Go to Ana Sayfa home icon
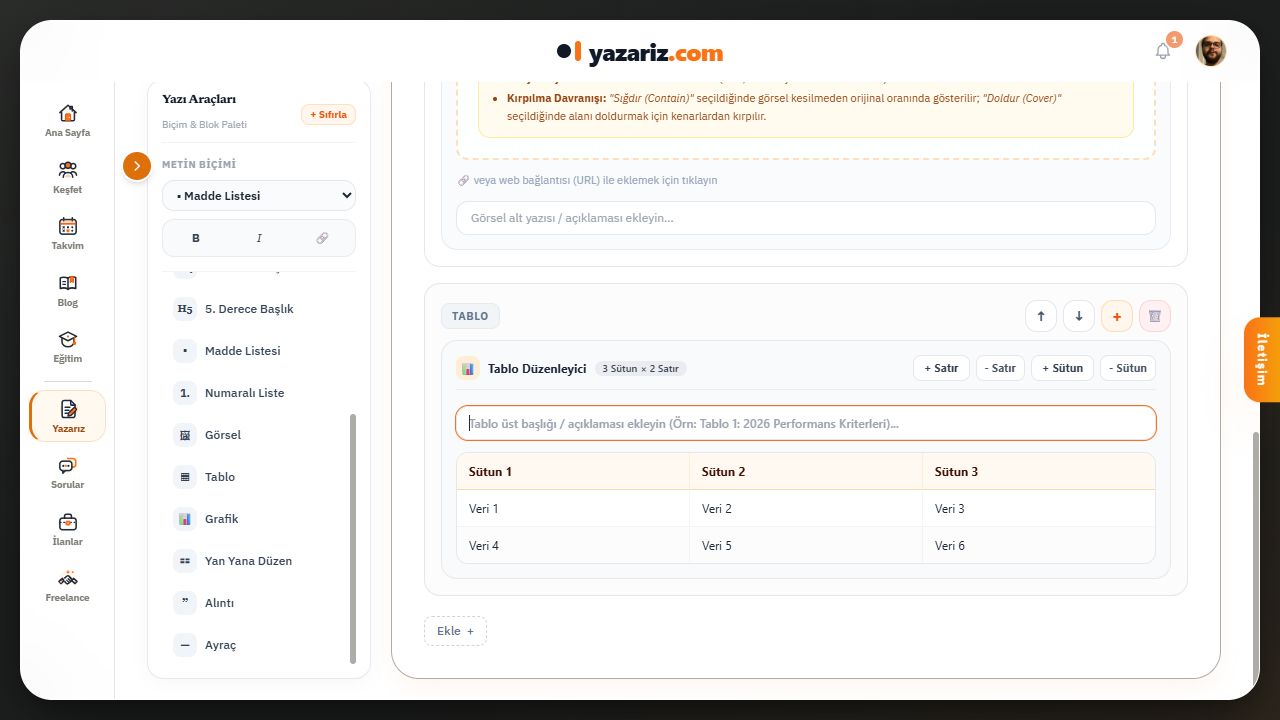1280x720 pixels. click(68, 121)
